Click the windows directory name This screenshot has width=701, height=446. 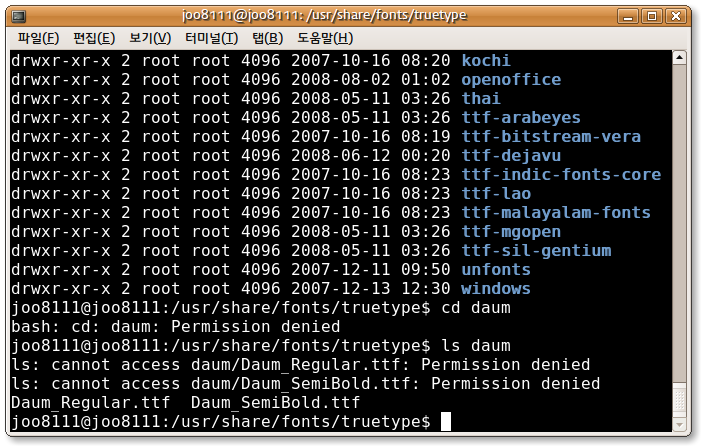(x=496, y=288)
